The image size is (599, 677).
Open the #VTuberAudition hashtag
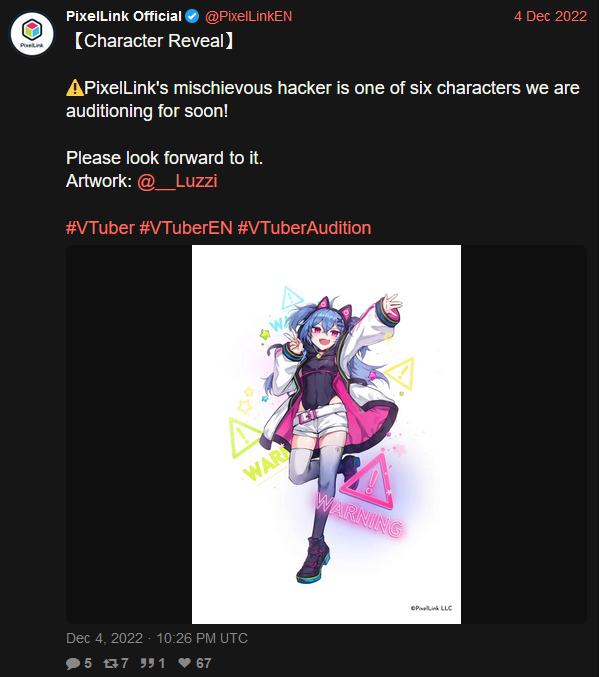pyautogui.click(x=304, y=228)
